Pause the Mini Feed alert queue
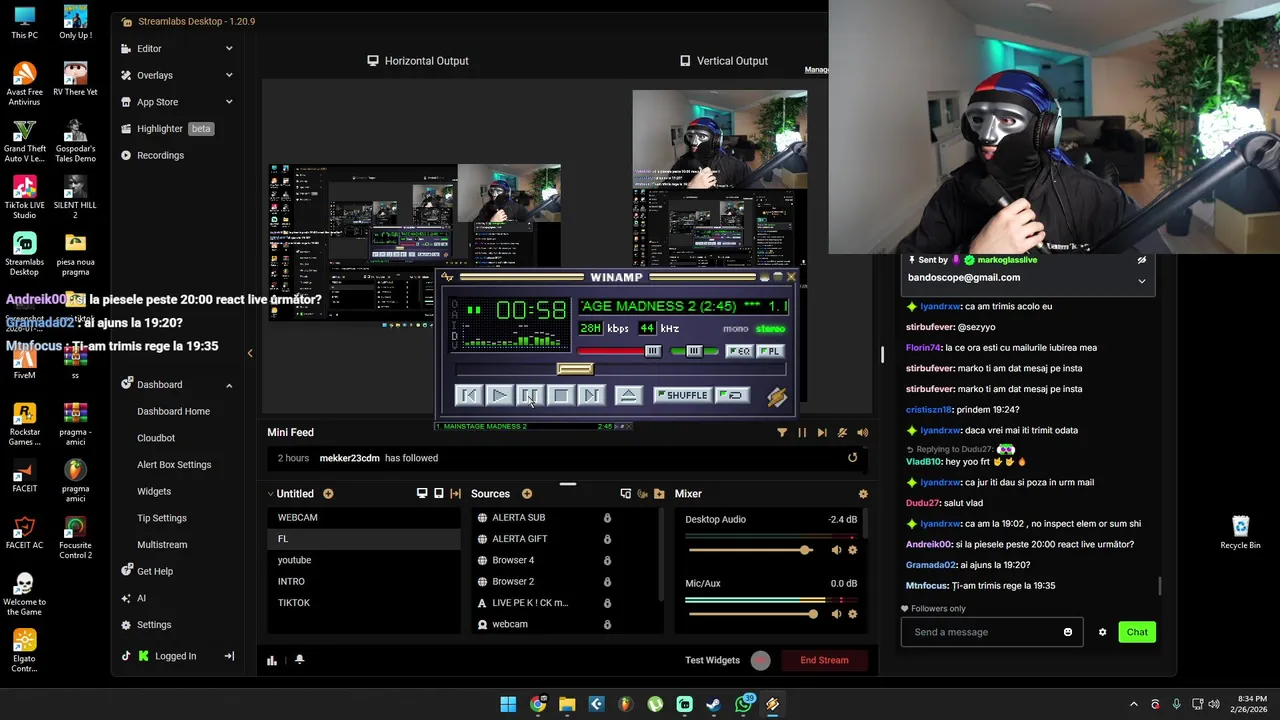 point(802,433)
